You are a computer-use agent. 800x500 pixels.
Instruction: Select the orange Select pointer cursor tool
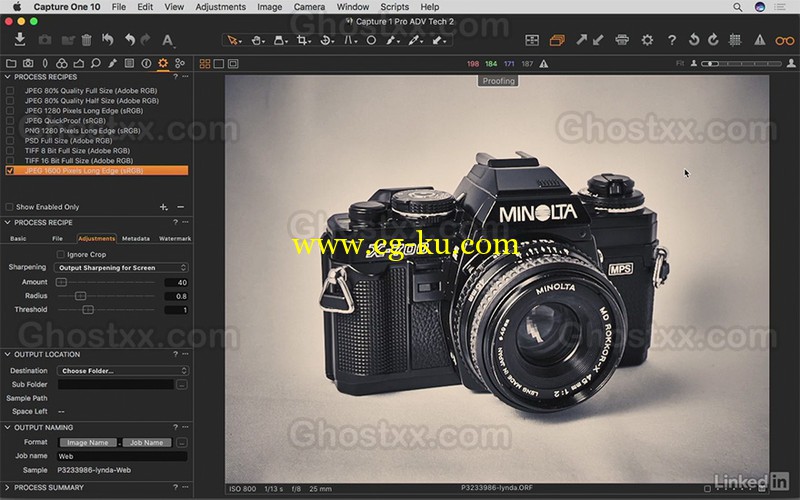click(234, 40)
